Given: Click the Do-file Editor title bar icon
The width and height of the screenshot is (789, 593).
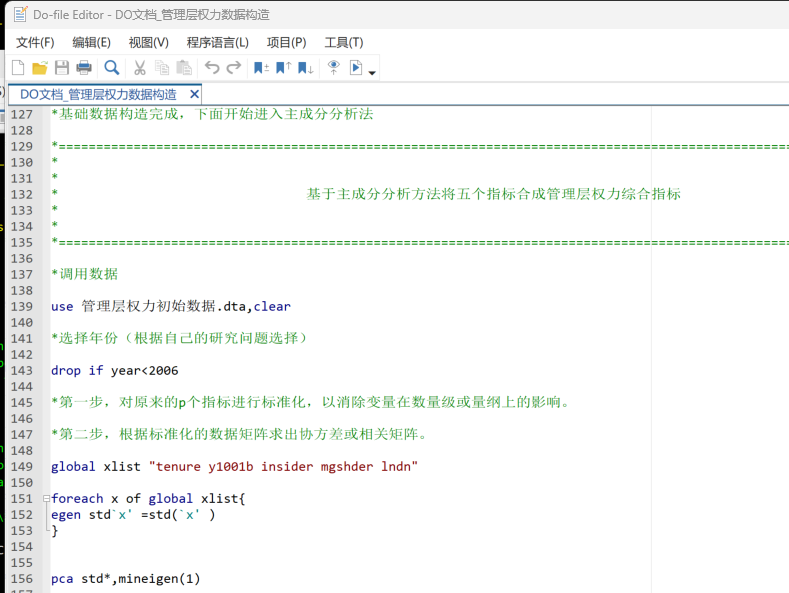Looking at the screenshot, I should coord(21,14).
